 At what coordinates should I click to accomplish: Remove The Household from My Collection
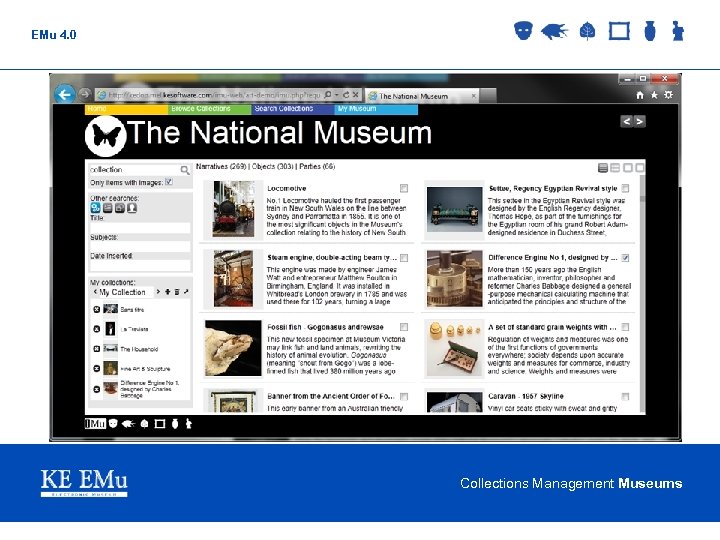click(x=96, y=349)
